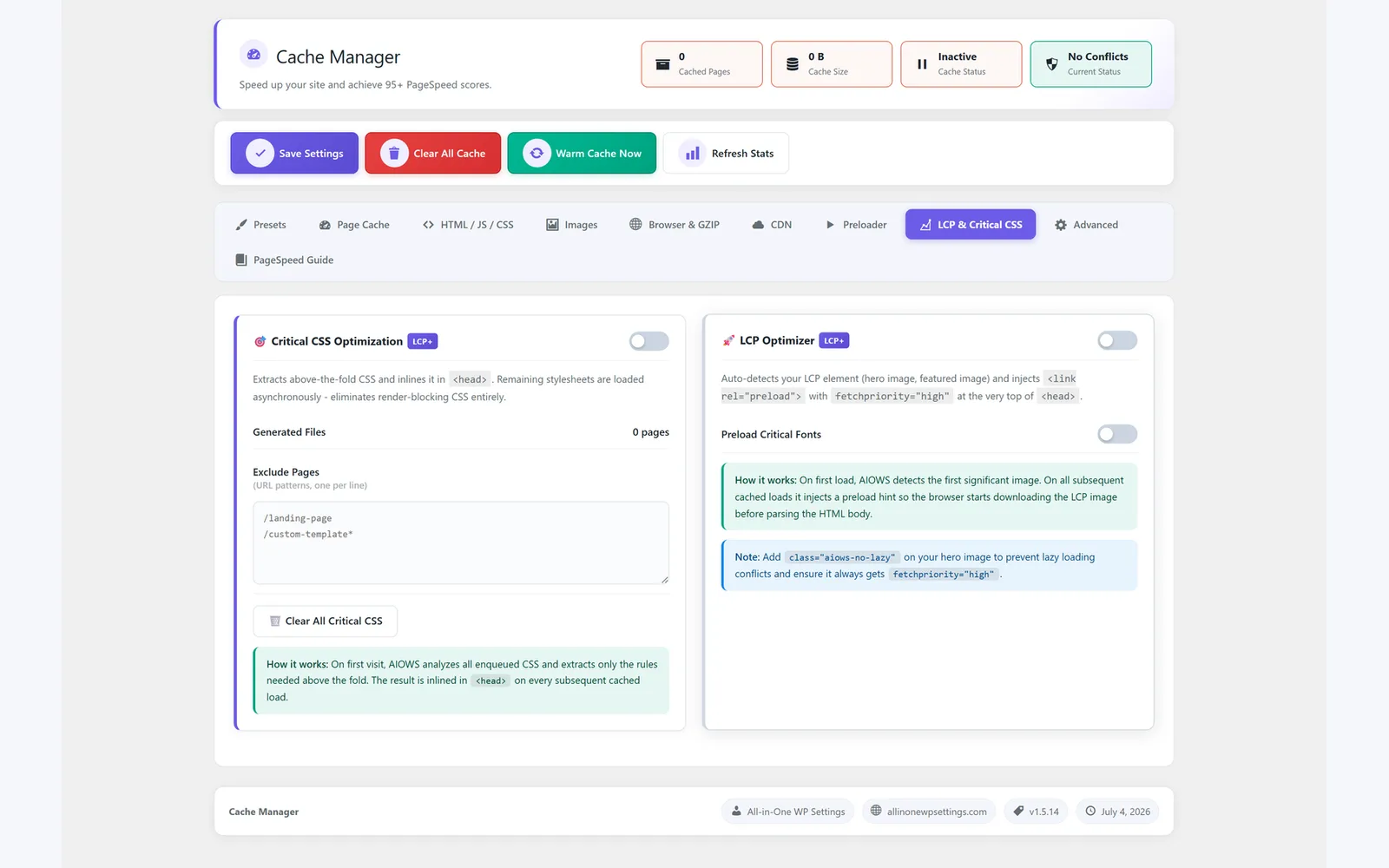Image resolution: width=1389 pixels, height=868 pixels.
Task: Open the Presets tab
Action: (260, 225)
